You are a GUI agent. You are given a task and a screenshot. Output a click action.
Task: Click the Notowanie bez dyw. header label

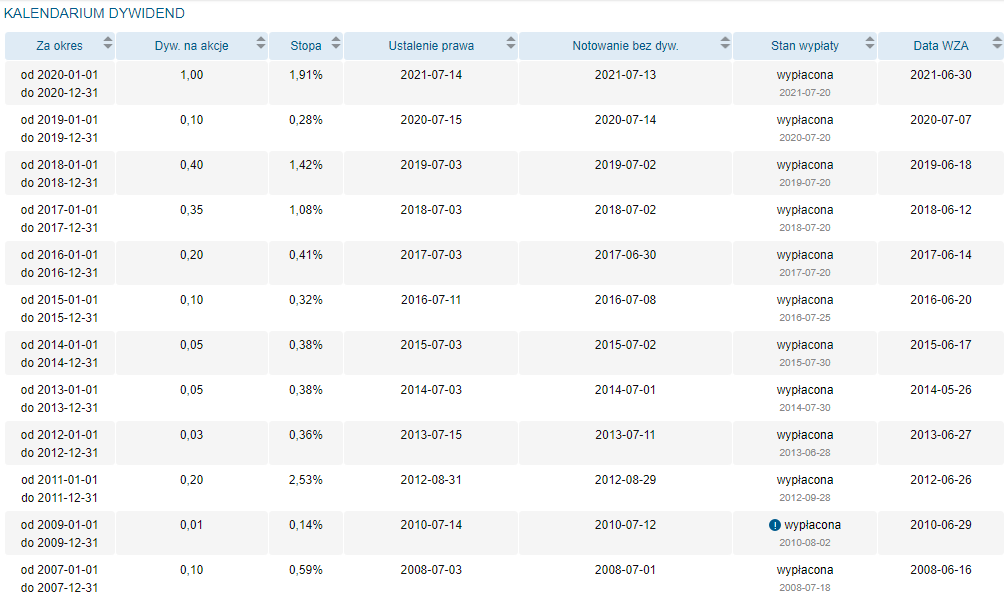pos(625,46)
